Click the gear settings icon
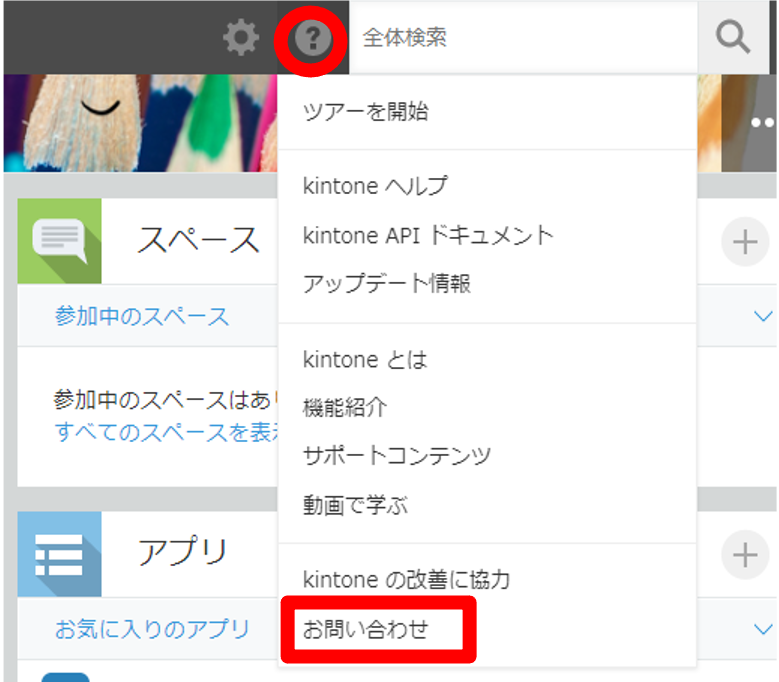The width and height of the screenshot is (779, 682). click(240, 38)
